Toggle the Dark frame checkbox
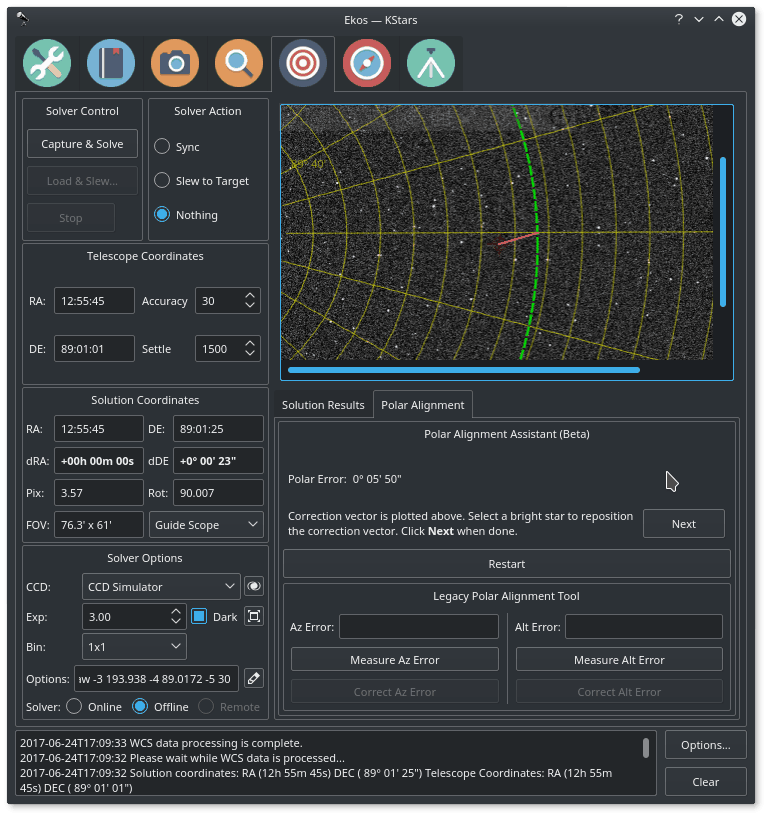768x817 pixels. (199, 617)
